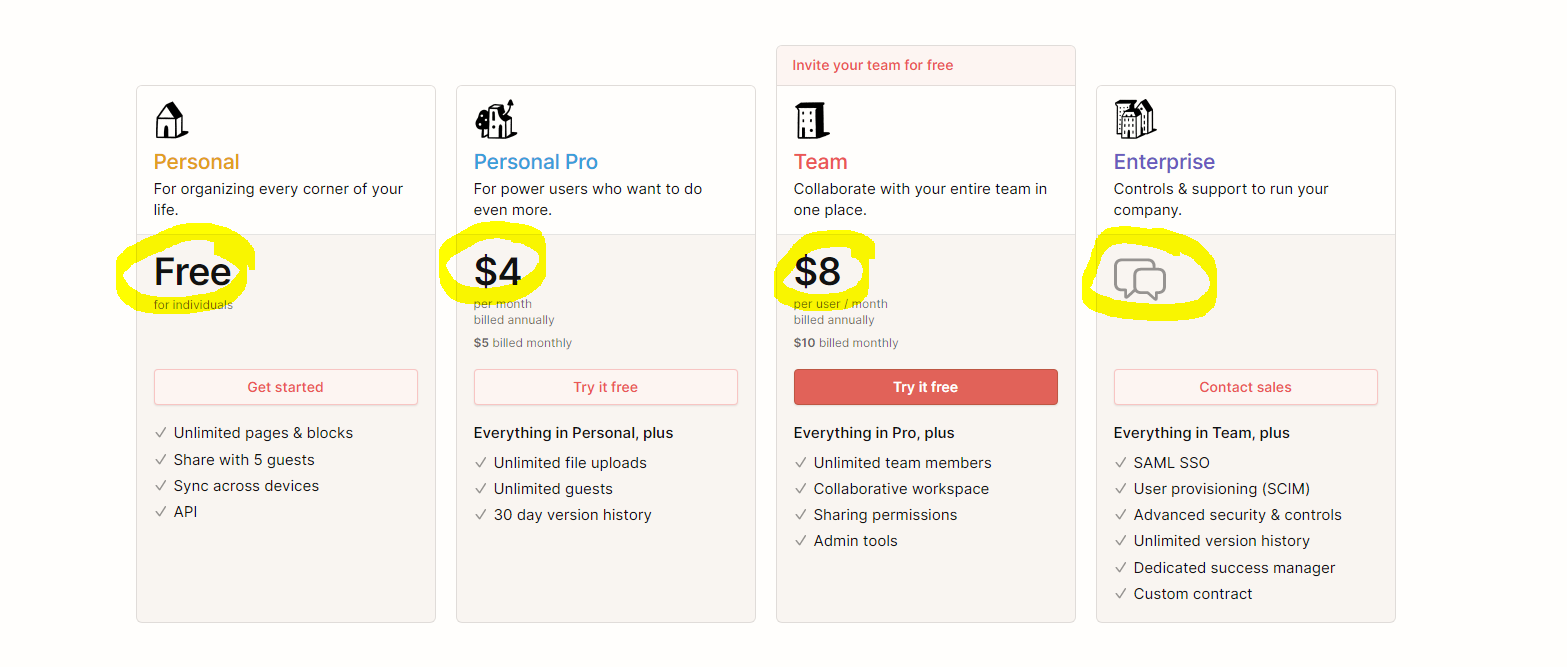Viewport: 1567px width, 667px height.
Task: Click the Team plan building icon
Action: (x=811, y=120)
